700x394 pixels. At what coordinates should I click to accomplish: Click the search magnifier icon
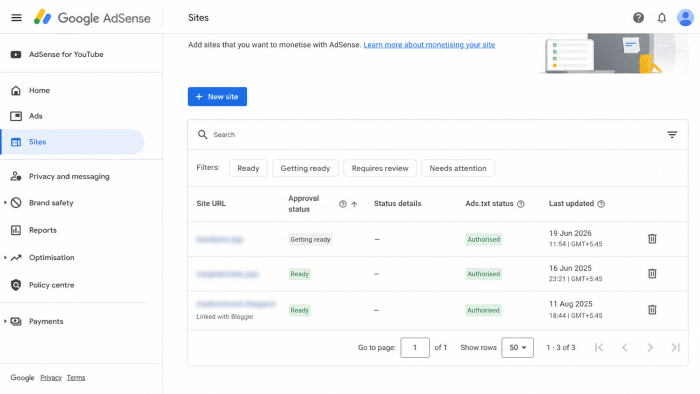203,135
